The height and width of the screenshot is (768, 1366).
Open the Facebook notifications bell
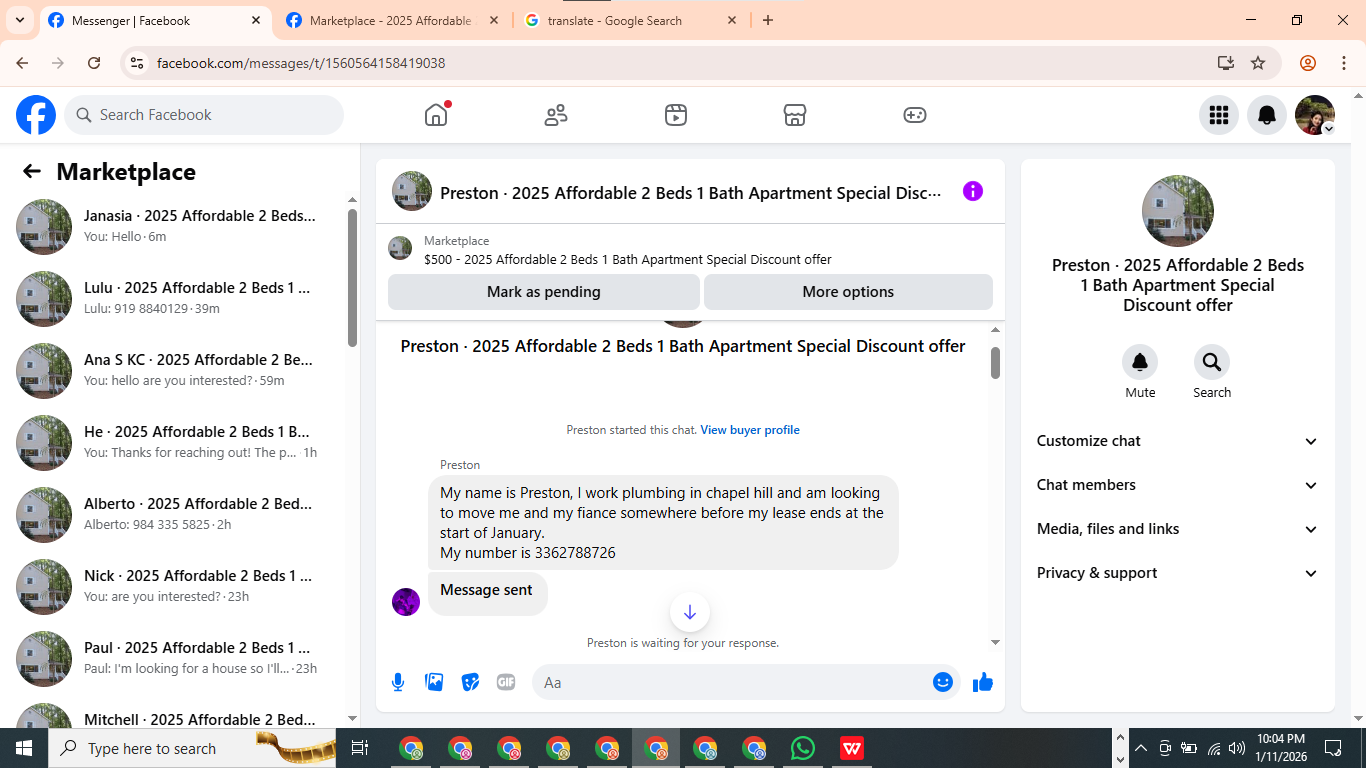(x=1267, y=115)
